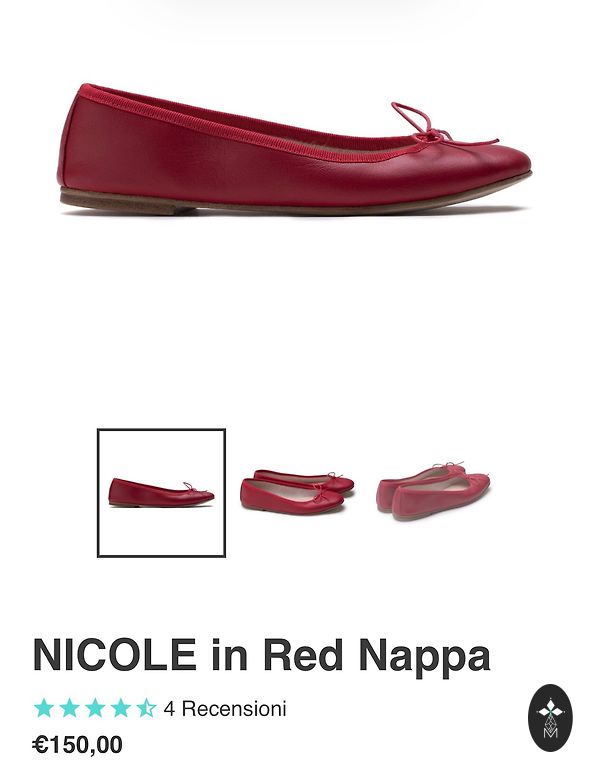The image size is (589, 768).
Task: Click the fourth turquoise rating star
Action: click(x=120, y=708)
